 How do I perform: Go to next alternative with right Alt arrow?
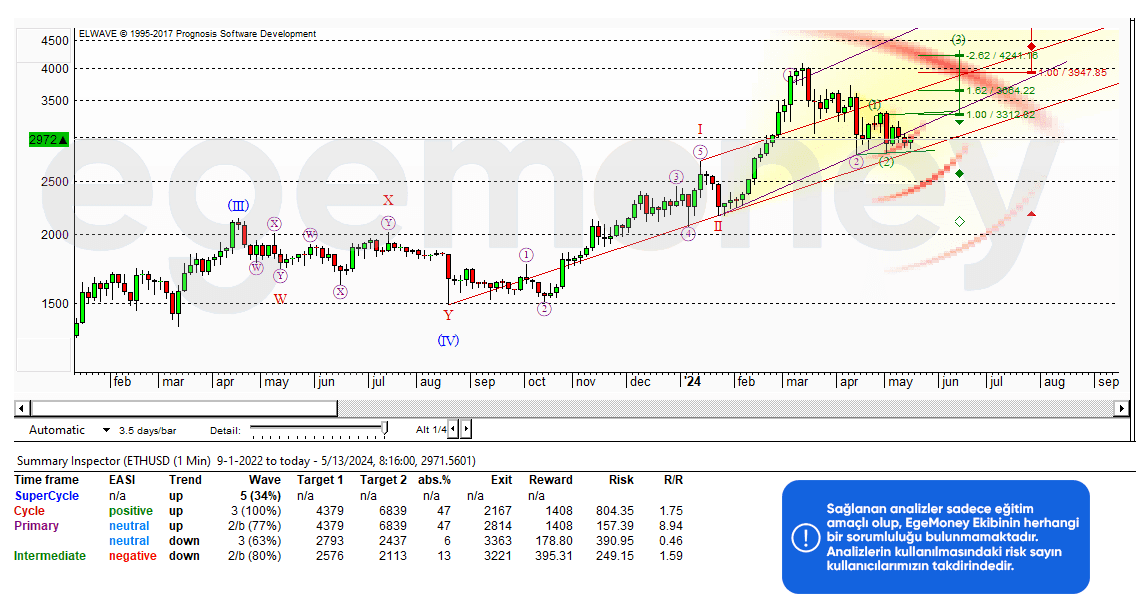coord(466,429)
